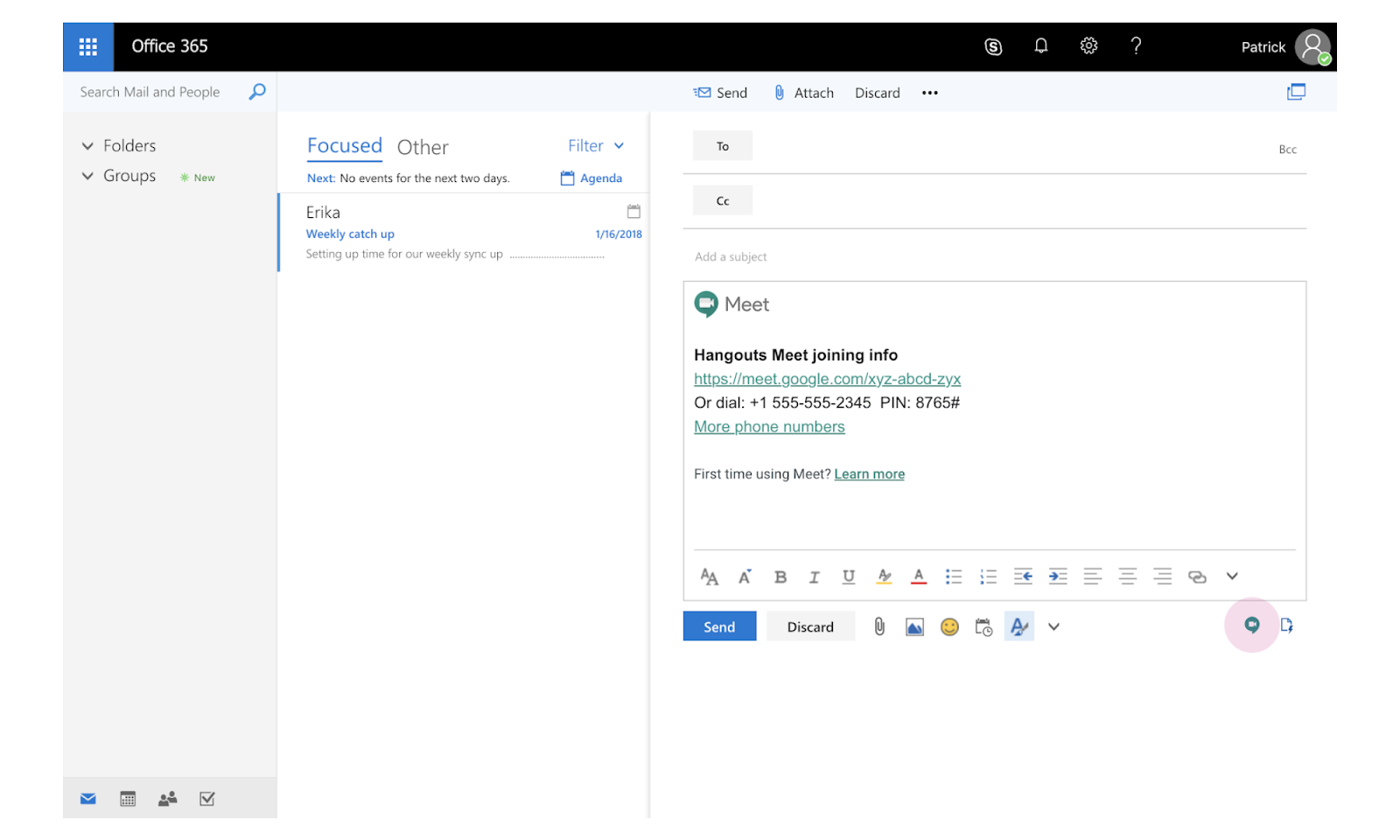
Task: Align text to the right
Action: point(1162,576)
